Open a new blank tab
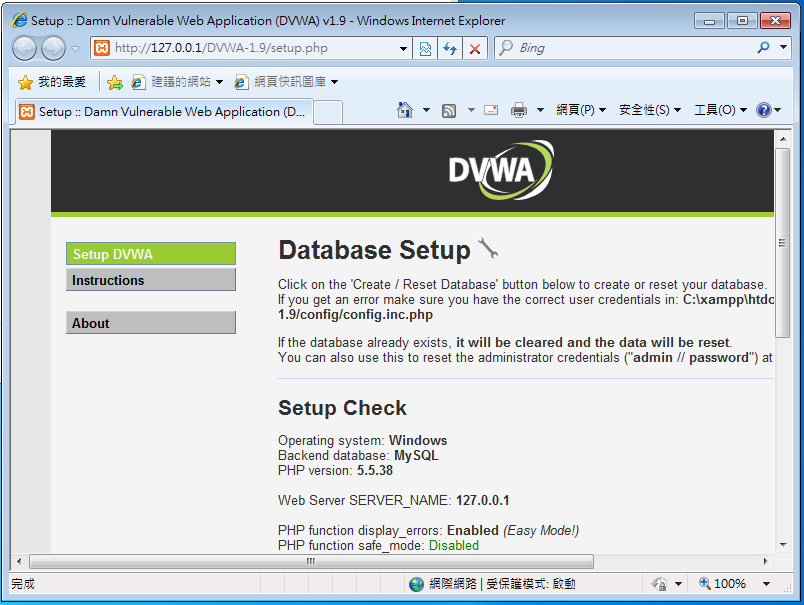The height and width of the screenshot is (605, 804). tap(328, 112)
